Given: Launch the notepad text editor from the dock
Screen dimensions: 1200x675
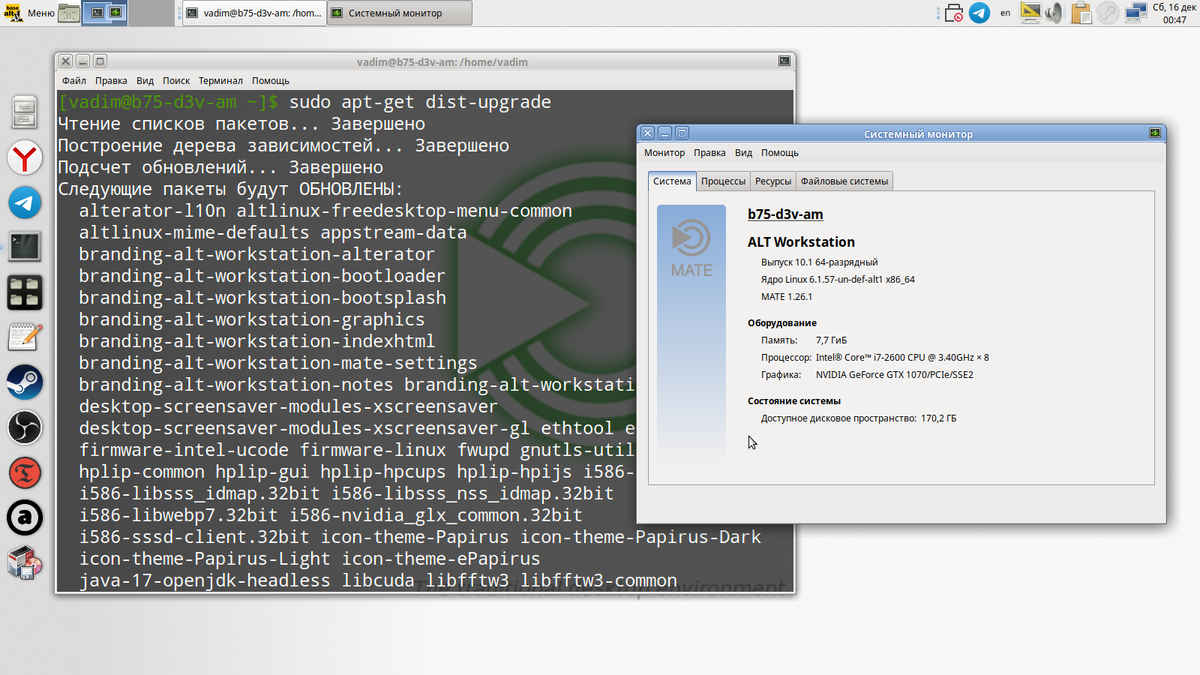Looking at the screenshot, I should coord(24,338).
